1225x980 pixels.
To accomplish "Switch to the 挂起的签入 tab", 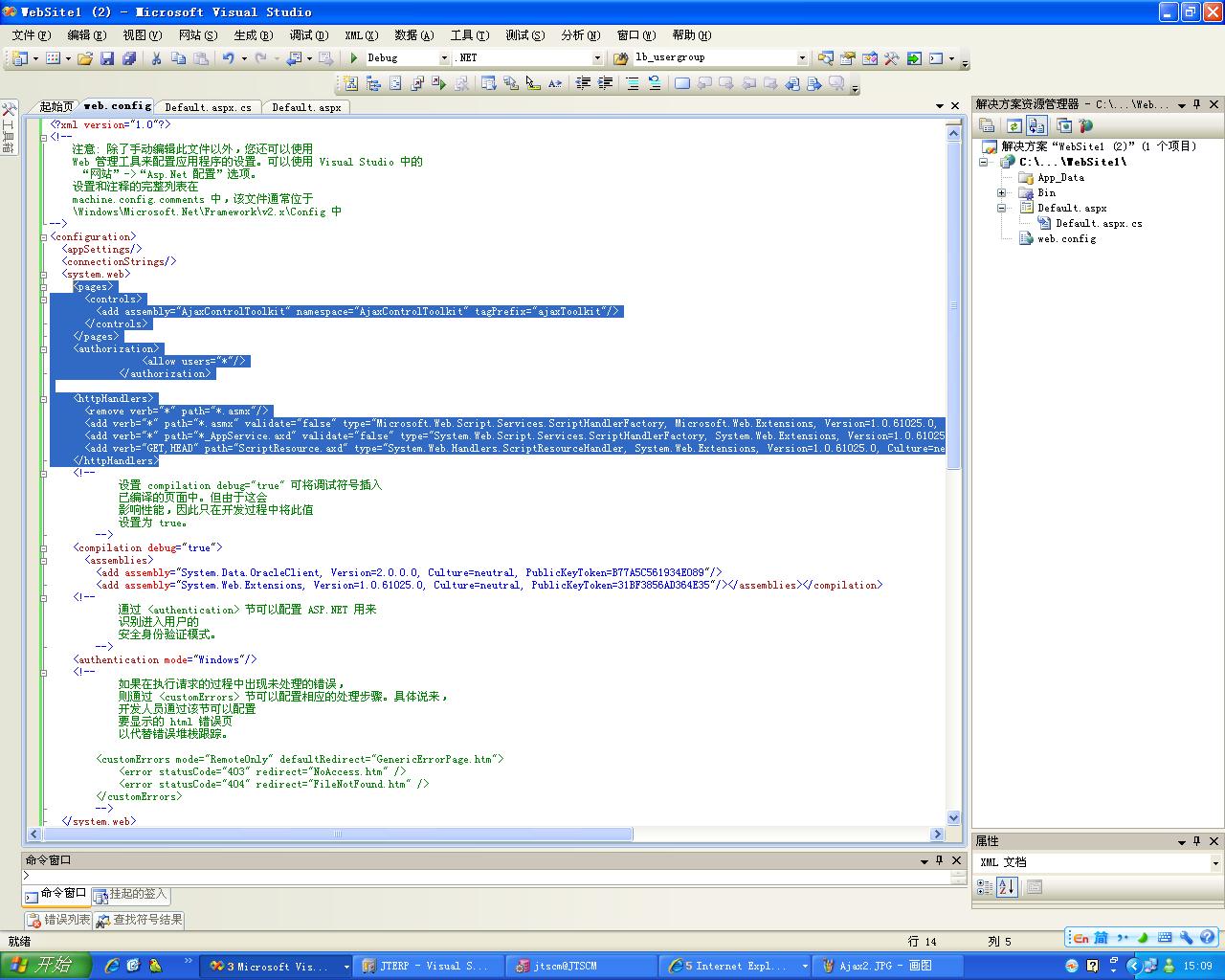I will pyautogui.click(x=131, y=895).
